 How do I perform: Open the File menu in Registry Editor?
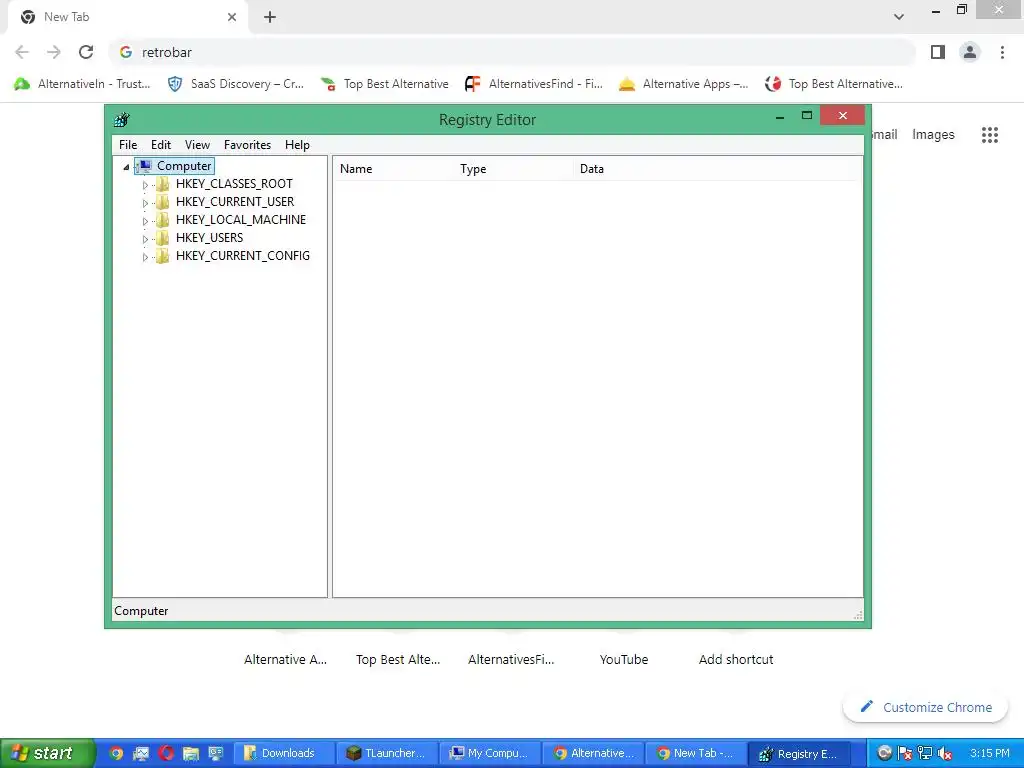click(x=128, y=145)
